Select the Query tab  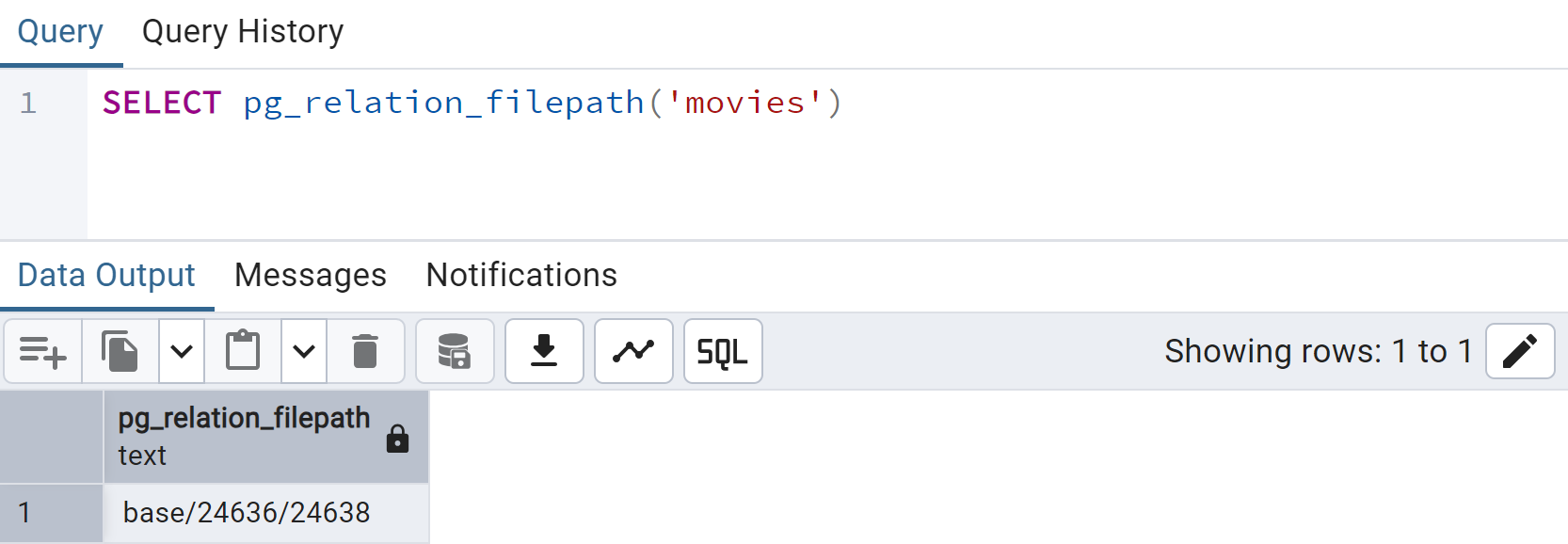(60, 32)
